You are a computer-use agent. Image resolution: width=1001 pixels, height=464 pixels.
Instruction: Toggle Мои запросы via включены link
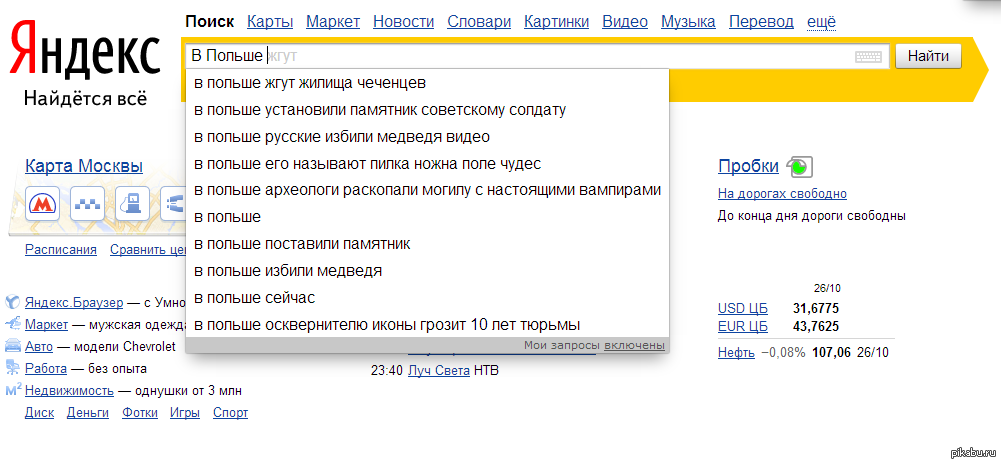click(634, 345)
